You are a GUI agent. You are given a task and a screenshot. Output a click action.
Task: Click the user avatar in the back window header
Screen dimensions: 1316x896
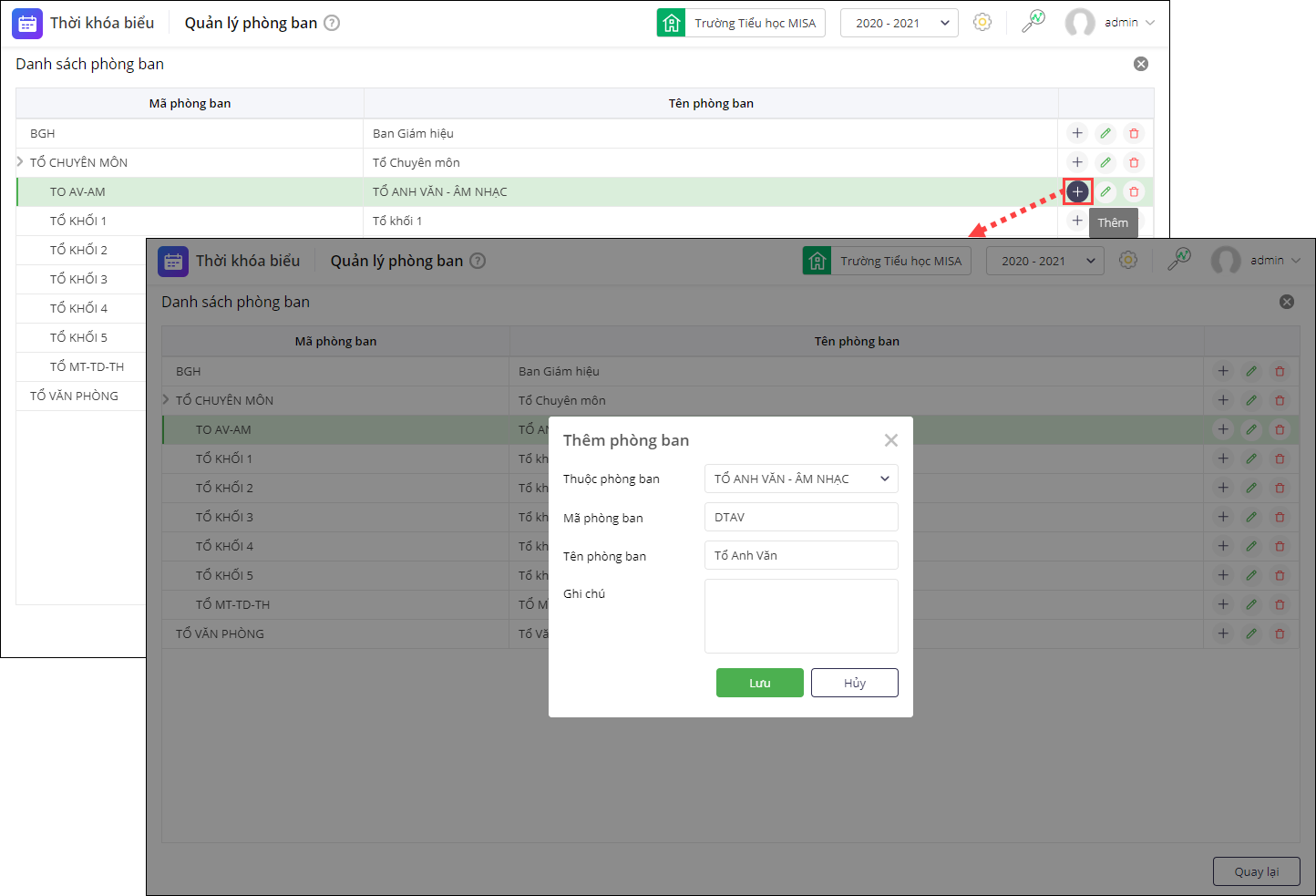[1080, 23]
